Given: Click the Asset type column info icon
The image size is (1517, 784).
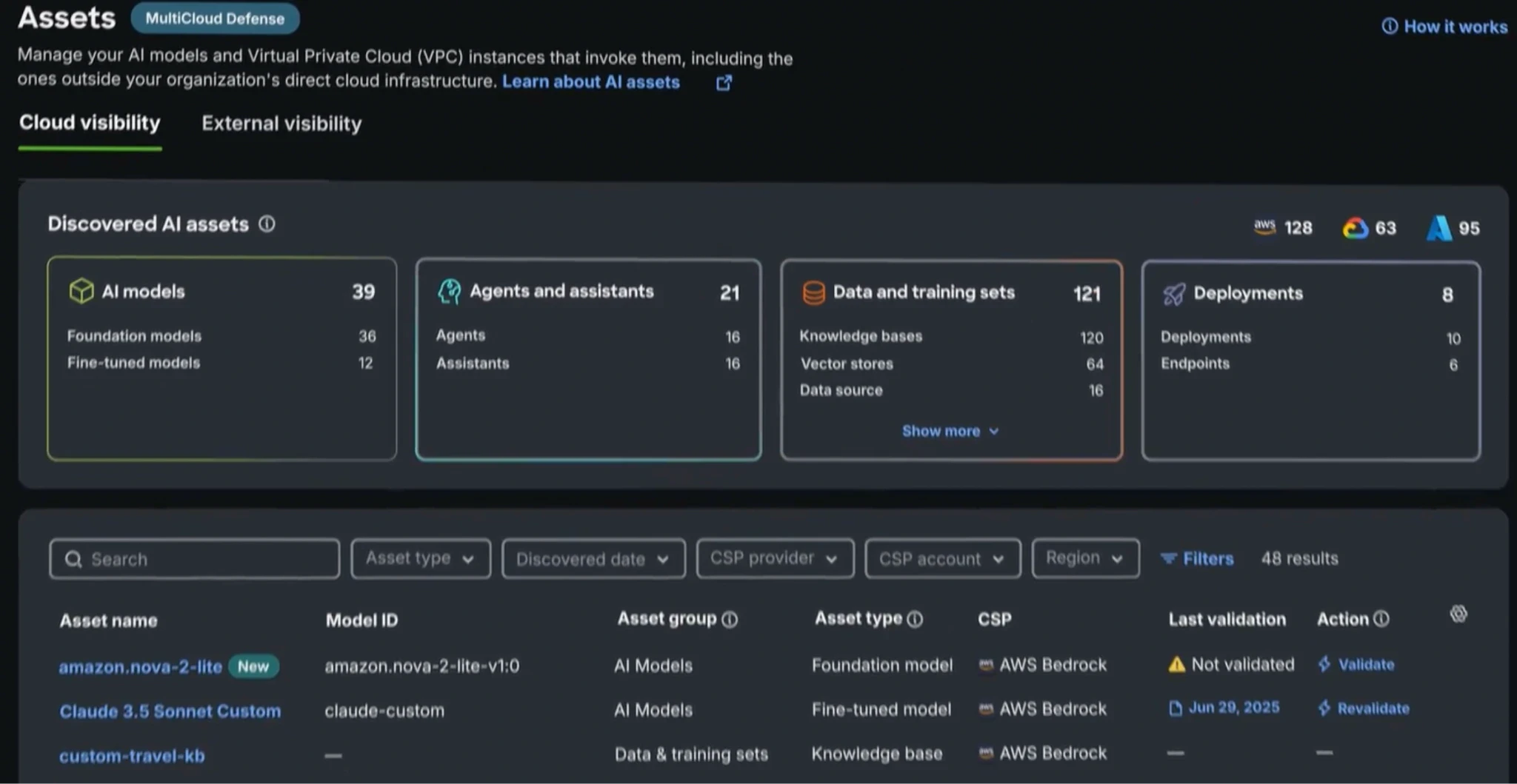Looking at the screenshot, I should pos(915,620).
